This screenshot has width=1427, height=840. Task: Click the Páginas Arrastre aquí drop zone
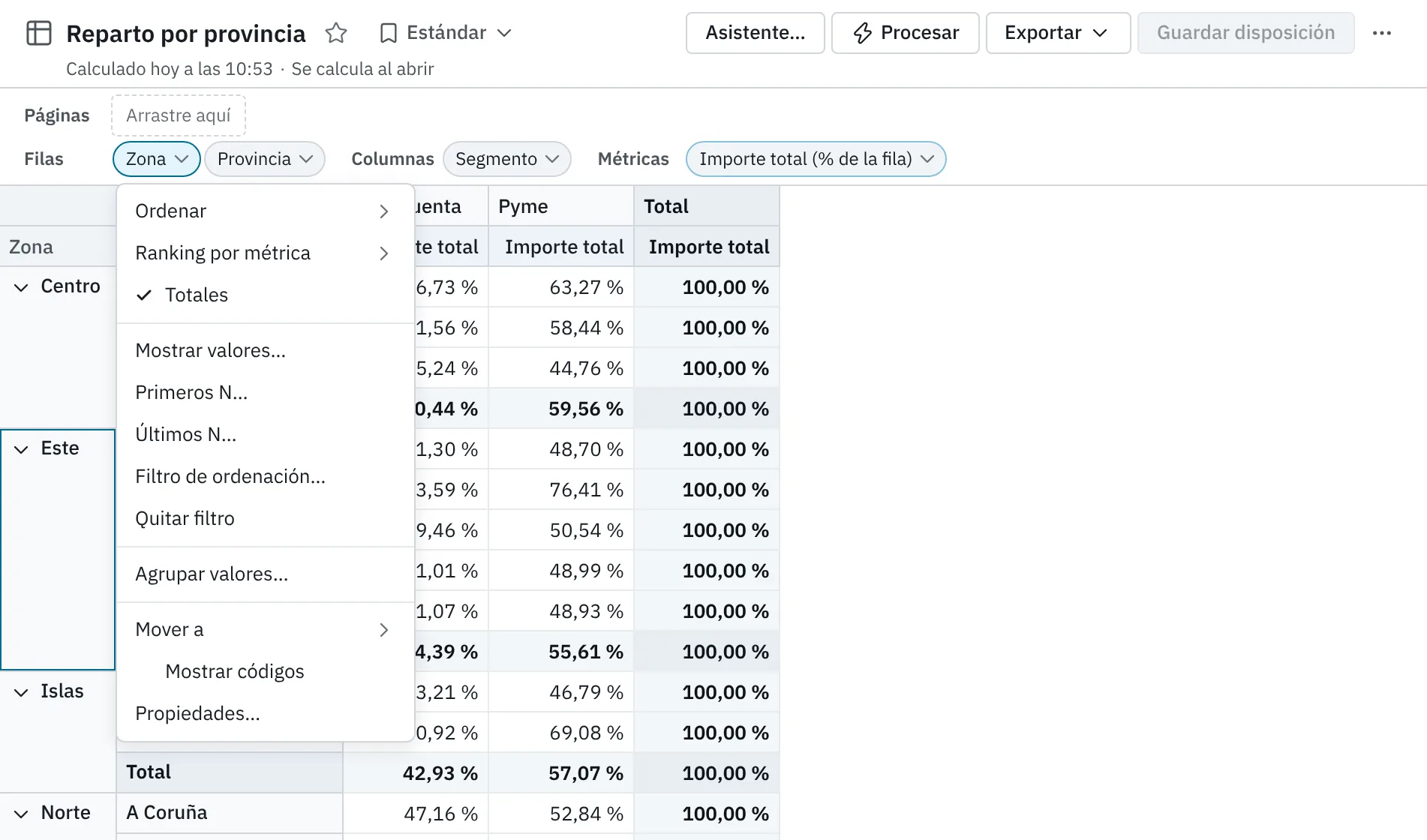click(x=179, y=115)
